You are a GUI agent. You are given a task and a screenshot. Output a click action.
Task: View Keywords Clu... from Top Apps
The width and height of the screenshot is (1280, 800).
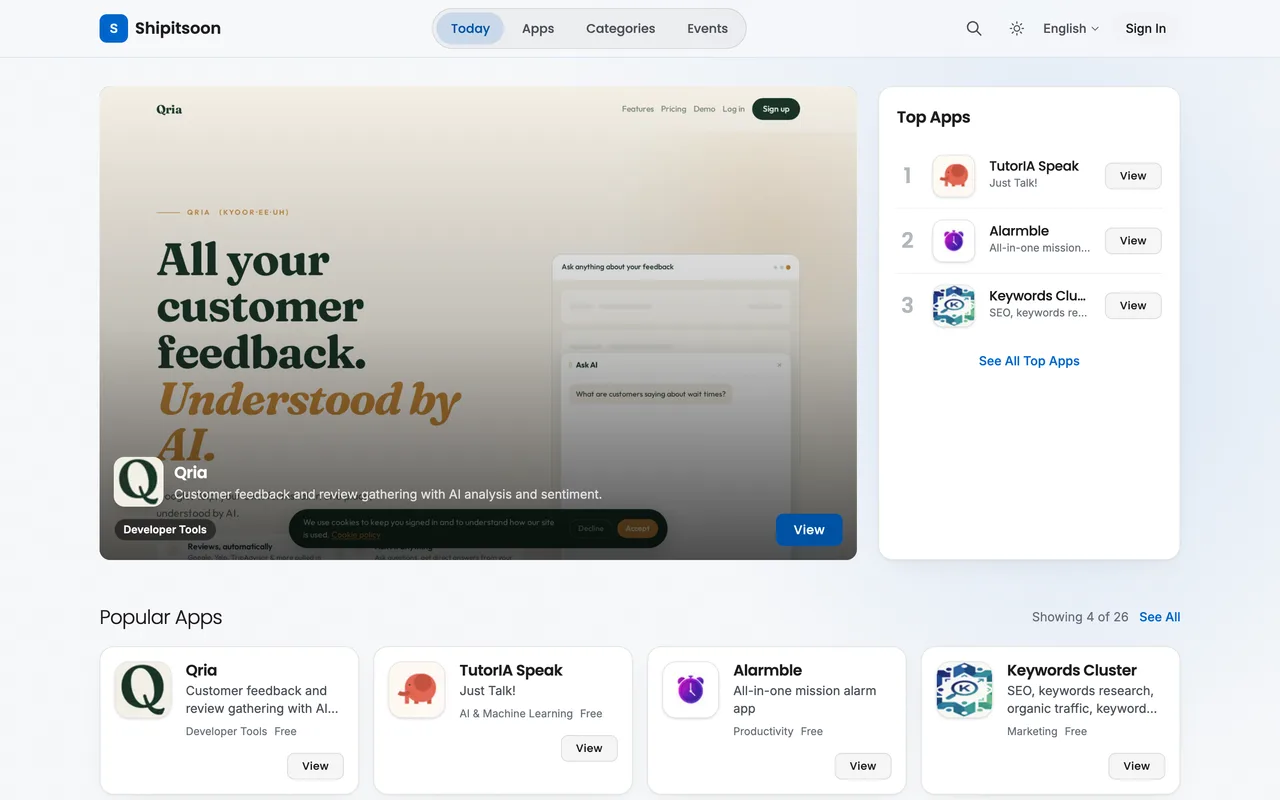1133,306
